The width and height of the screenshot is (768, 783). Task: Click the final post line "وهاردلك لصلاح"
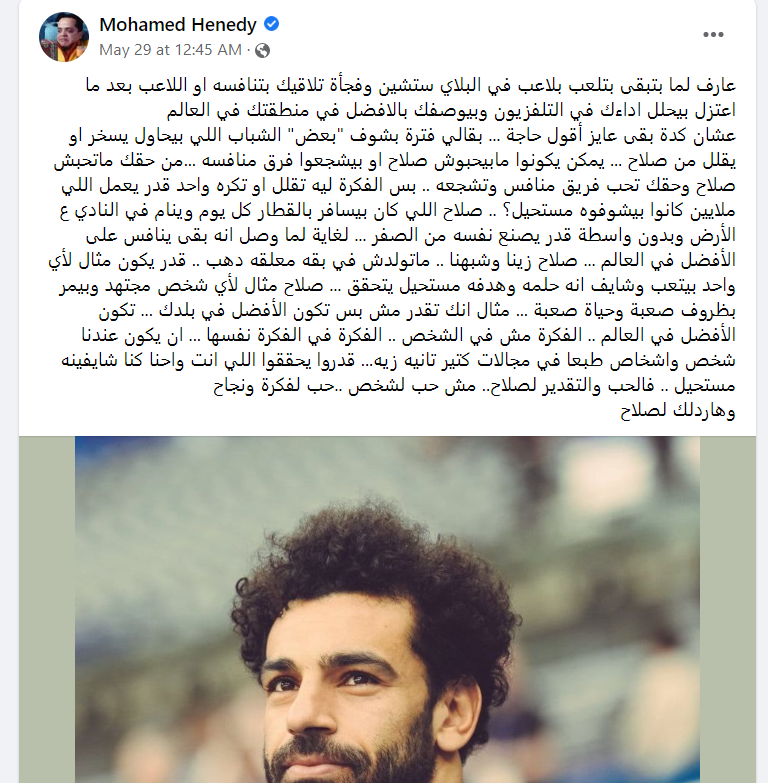coord(678,411)
